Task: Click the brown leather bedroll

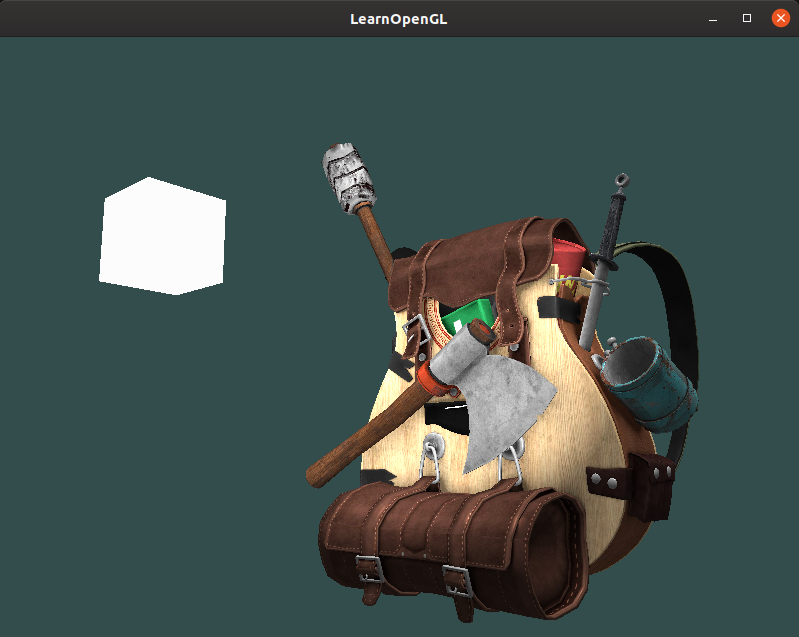Action: click(450, 540)
